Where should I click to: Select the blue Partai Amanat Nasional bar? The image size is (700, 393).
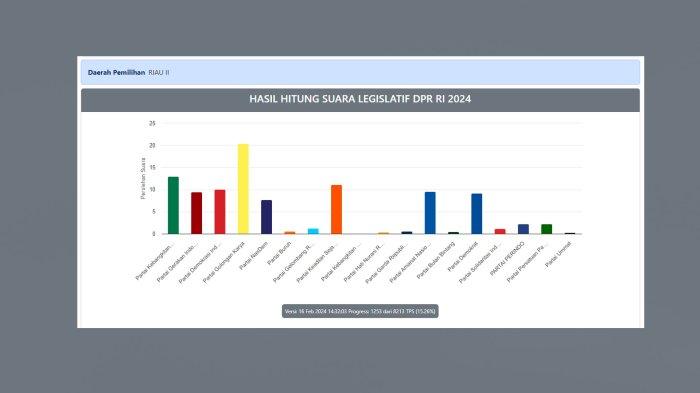pos(430,213)
